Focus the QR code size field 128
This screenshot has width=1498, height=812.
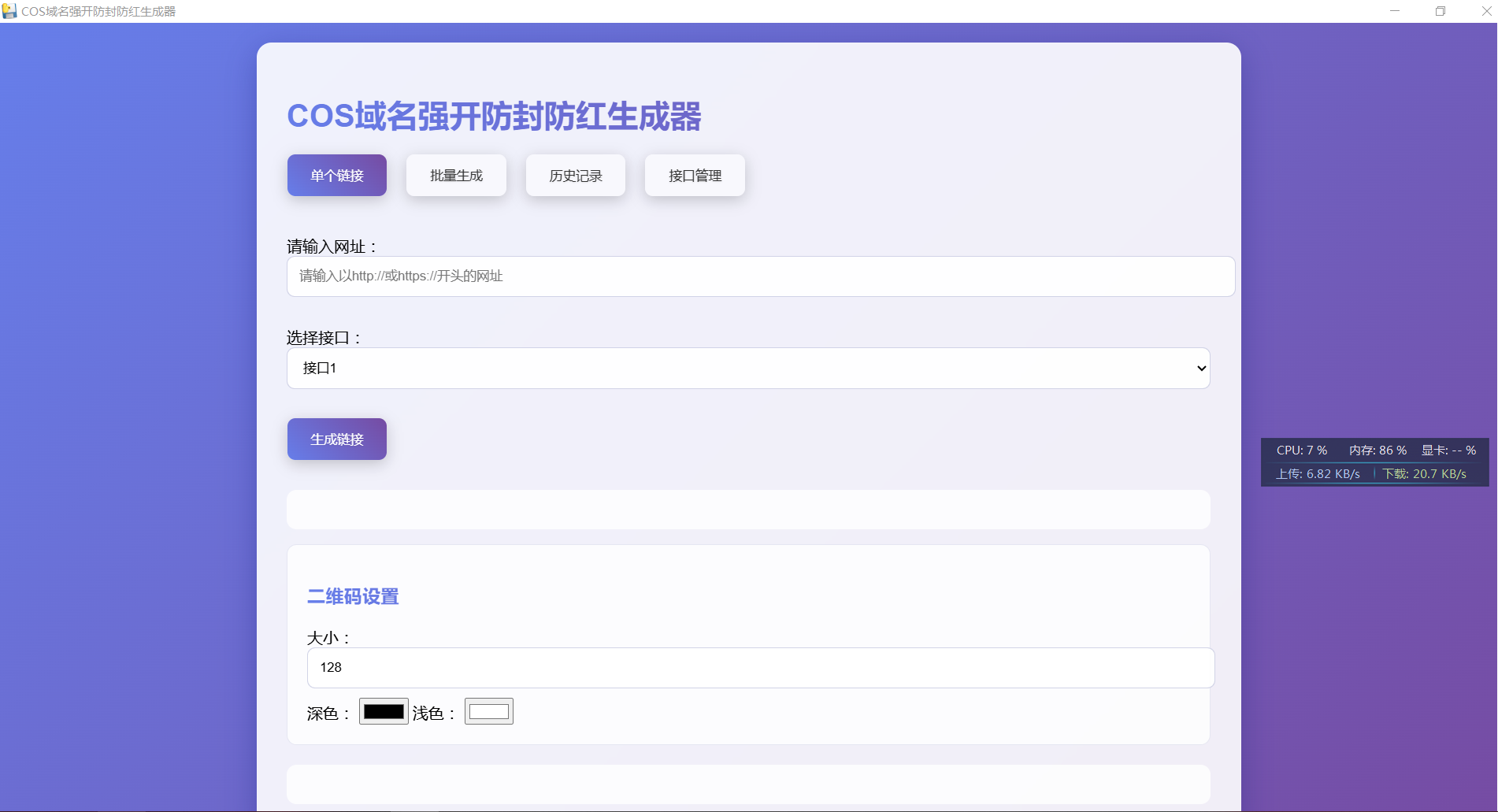761,668
